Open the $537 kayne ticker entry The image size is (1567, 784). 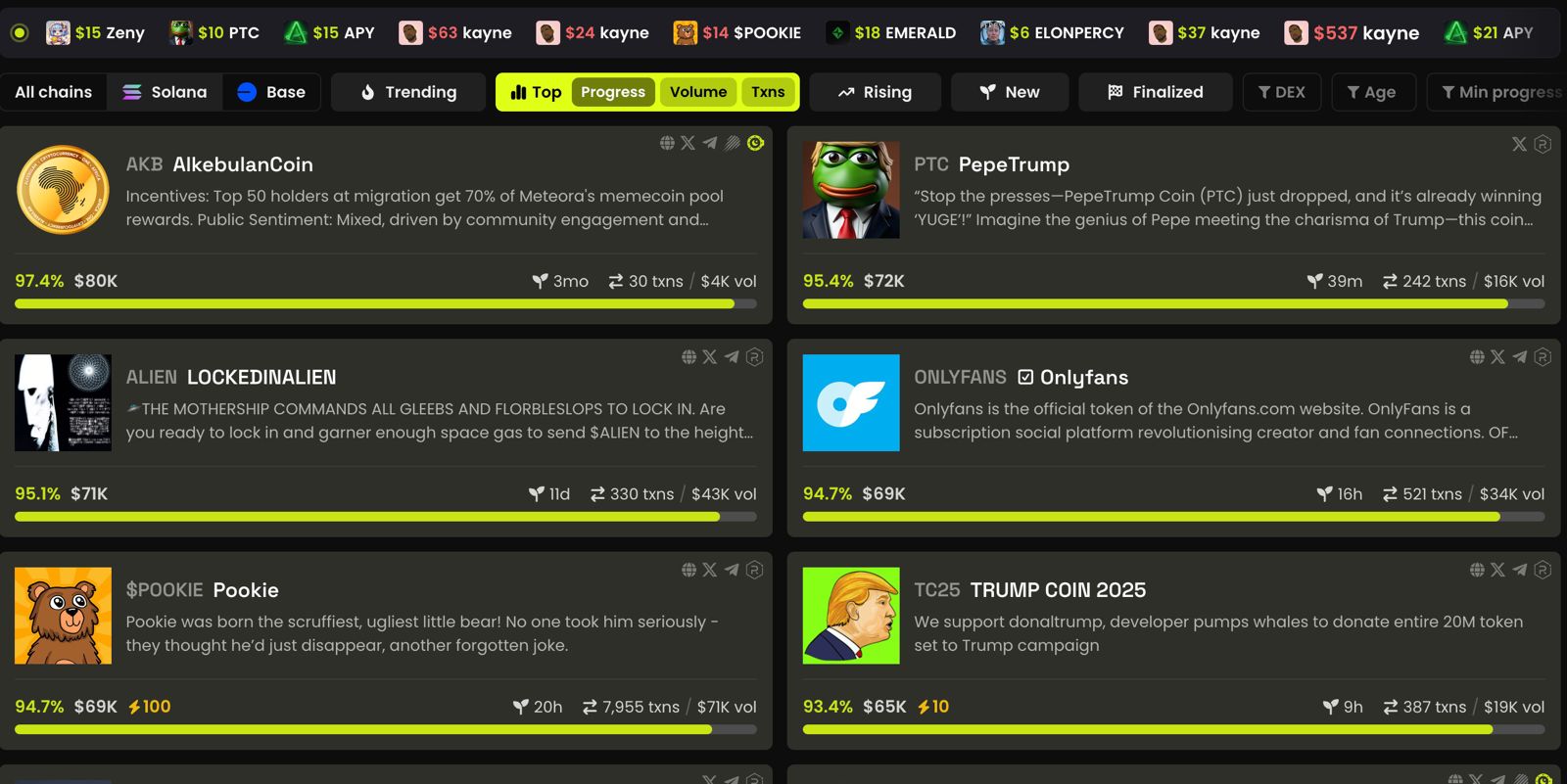[1353, 32]
